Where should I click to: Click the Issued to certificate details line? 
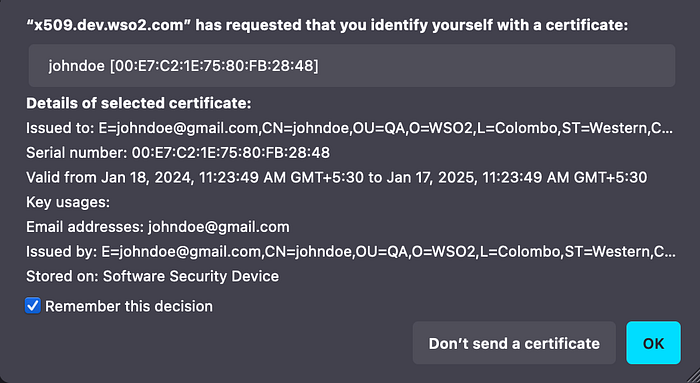(349, 129)
